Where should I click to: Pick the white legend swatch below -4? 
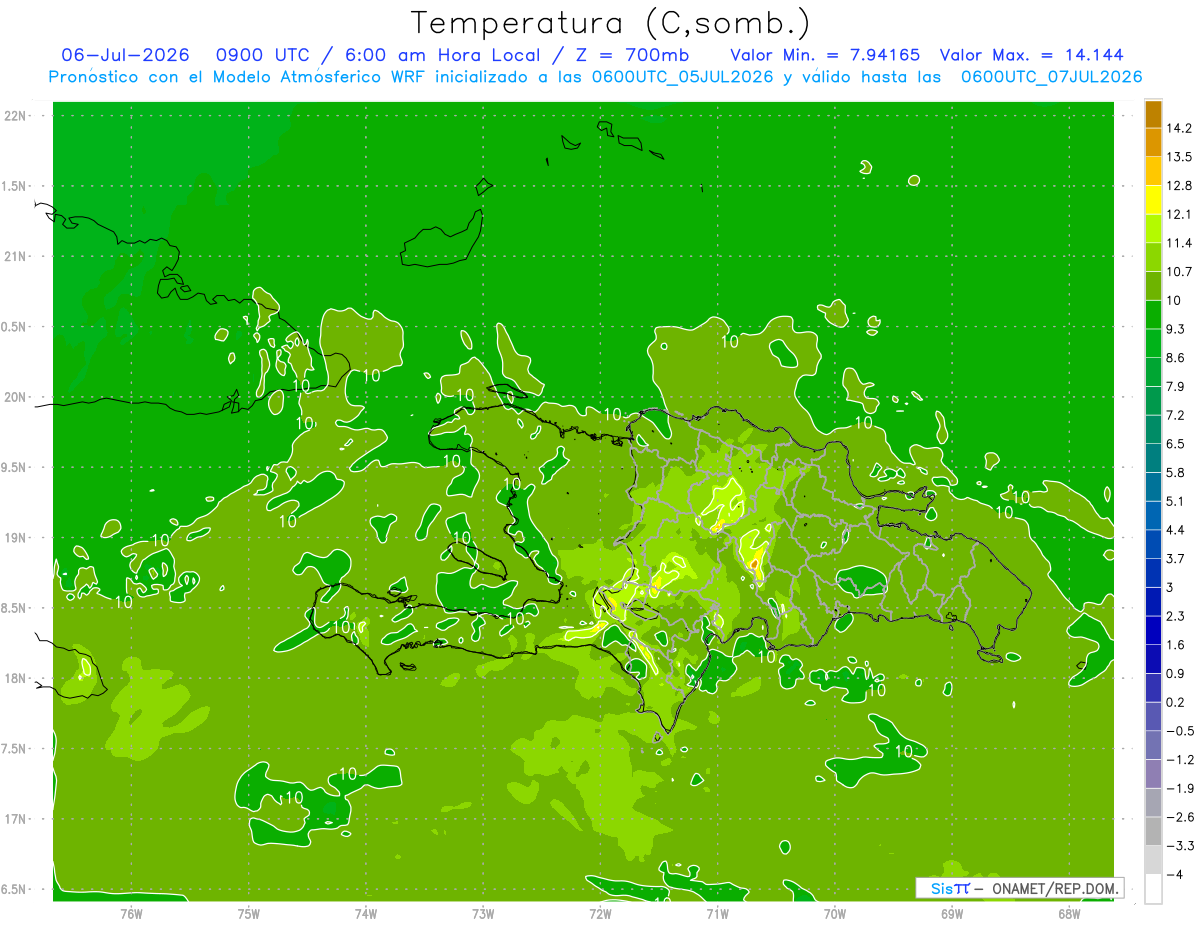pyautogui.click(x=1153, y=888)
